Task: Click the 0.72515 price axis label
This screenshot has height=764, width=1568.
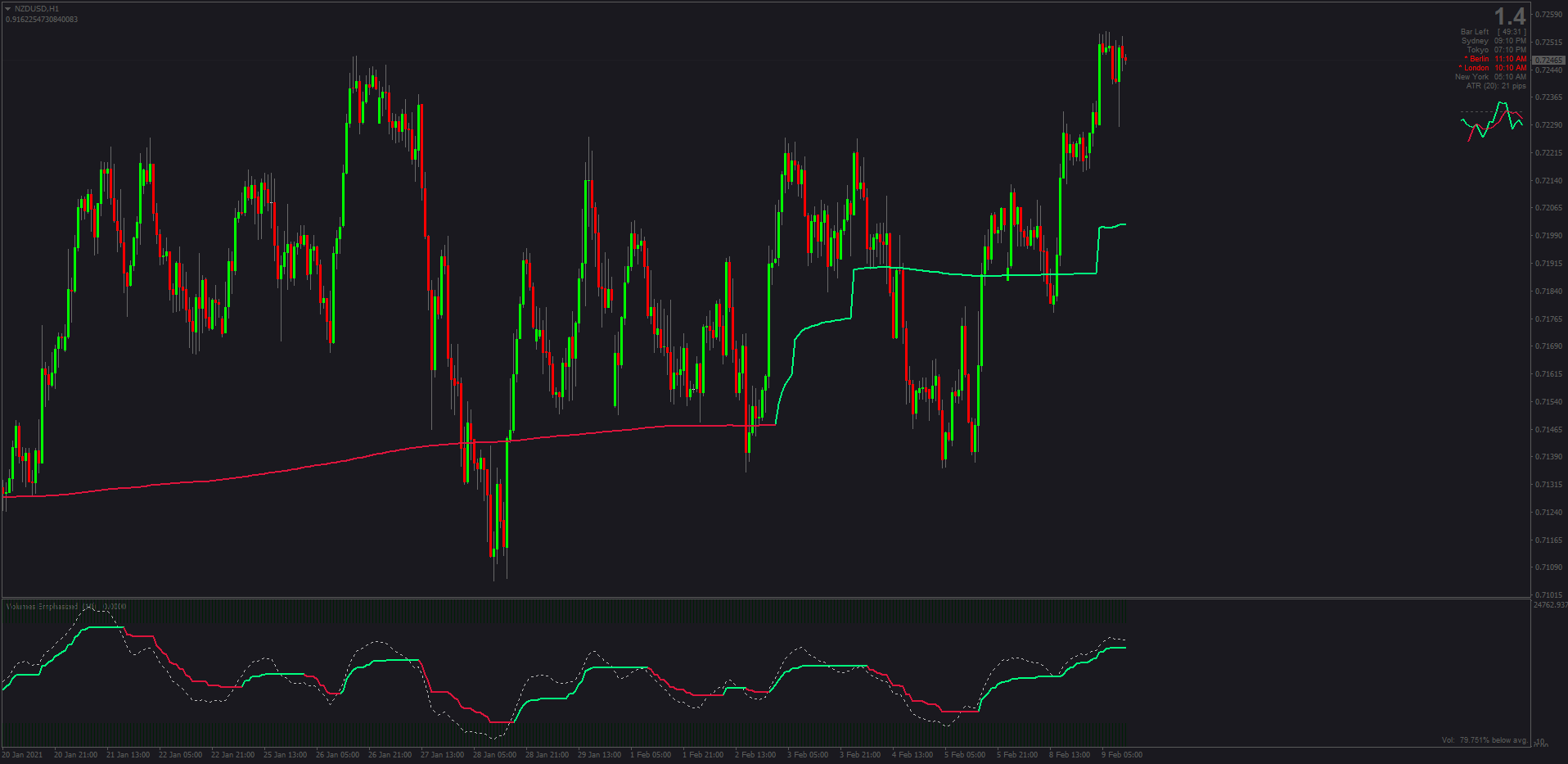Action: [1549, 43]
